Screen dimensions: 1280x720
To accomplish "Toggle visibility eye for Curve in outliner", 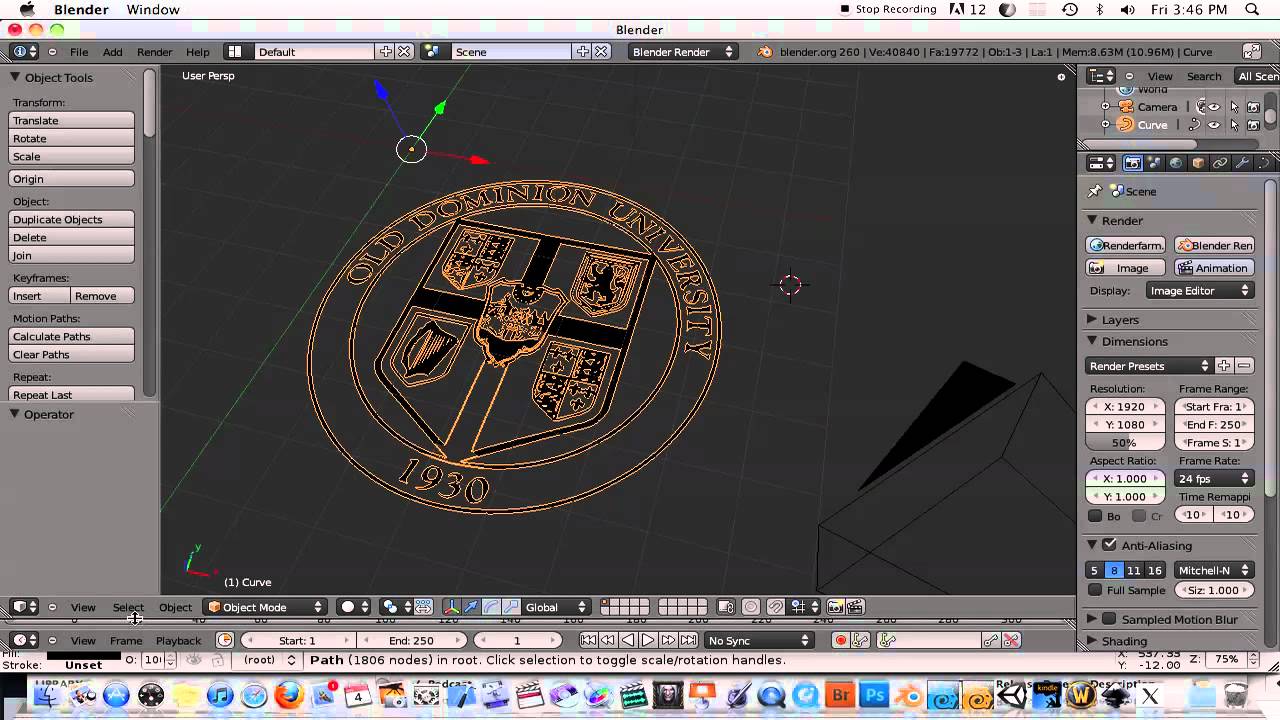I will point(1214,125).
